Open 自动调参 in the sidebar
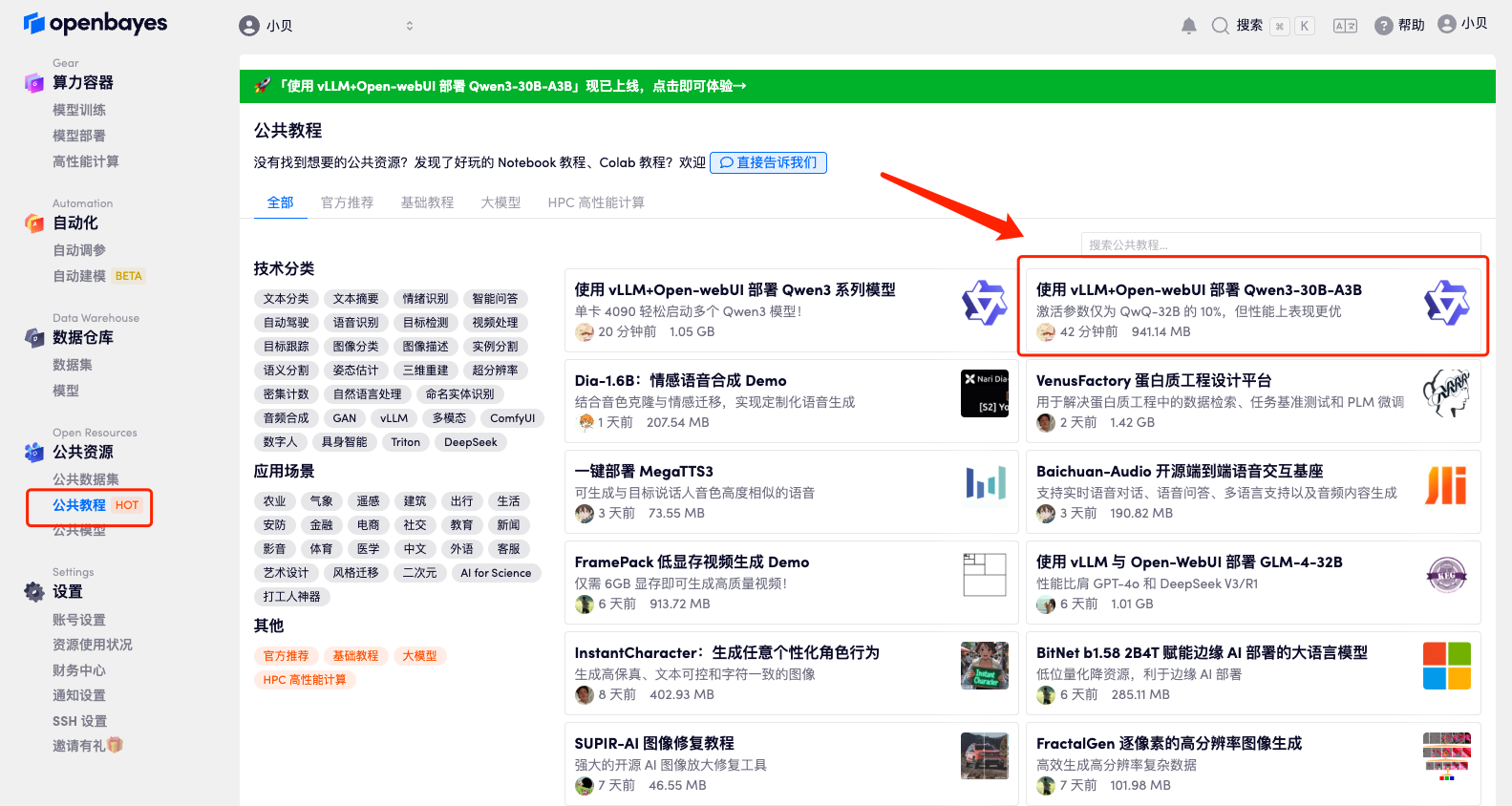1512x806 pixels. [x=79, y=250]
